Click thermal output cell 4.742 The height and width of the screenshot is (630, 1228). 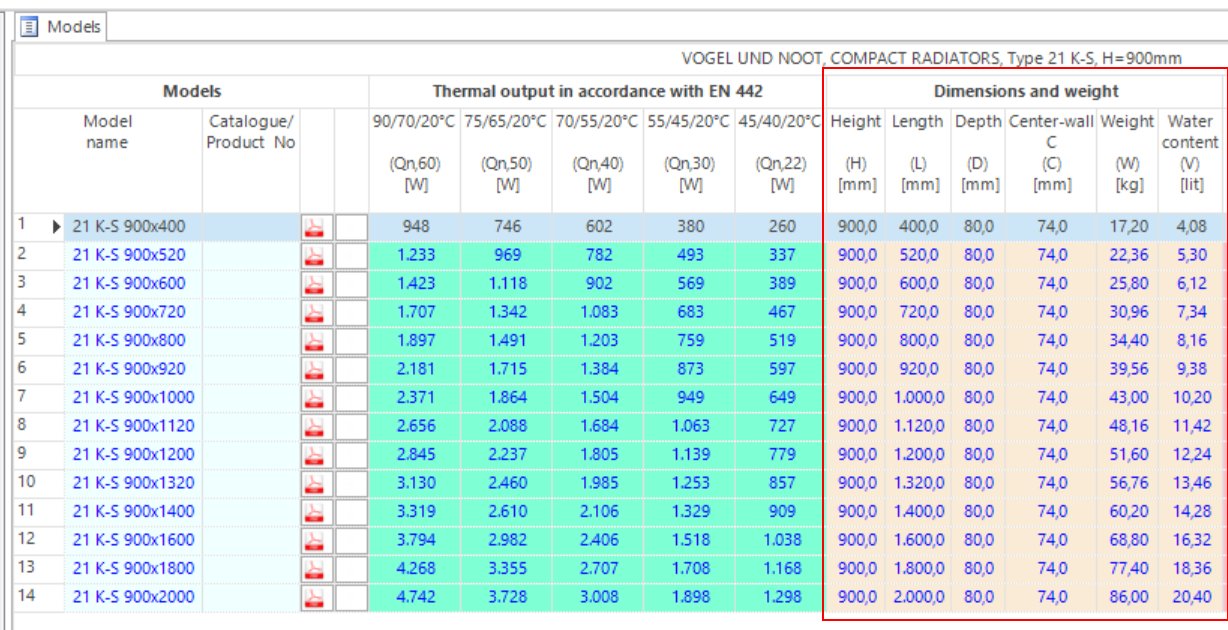[414, 597]
